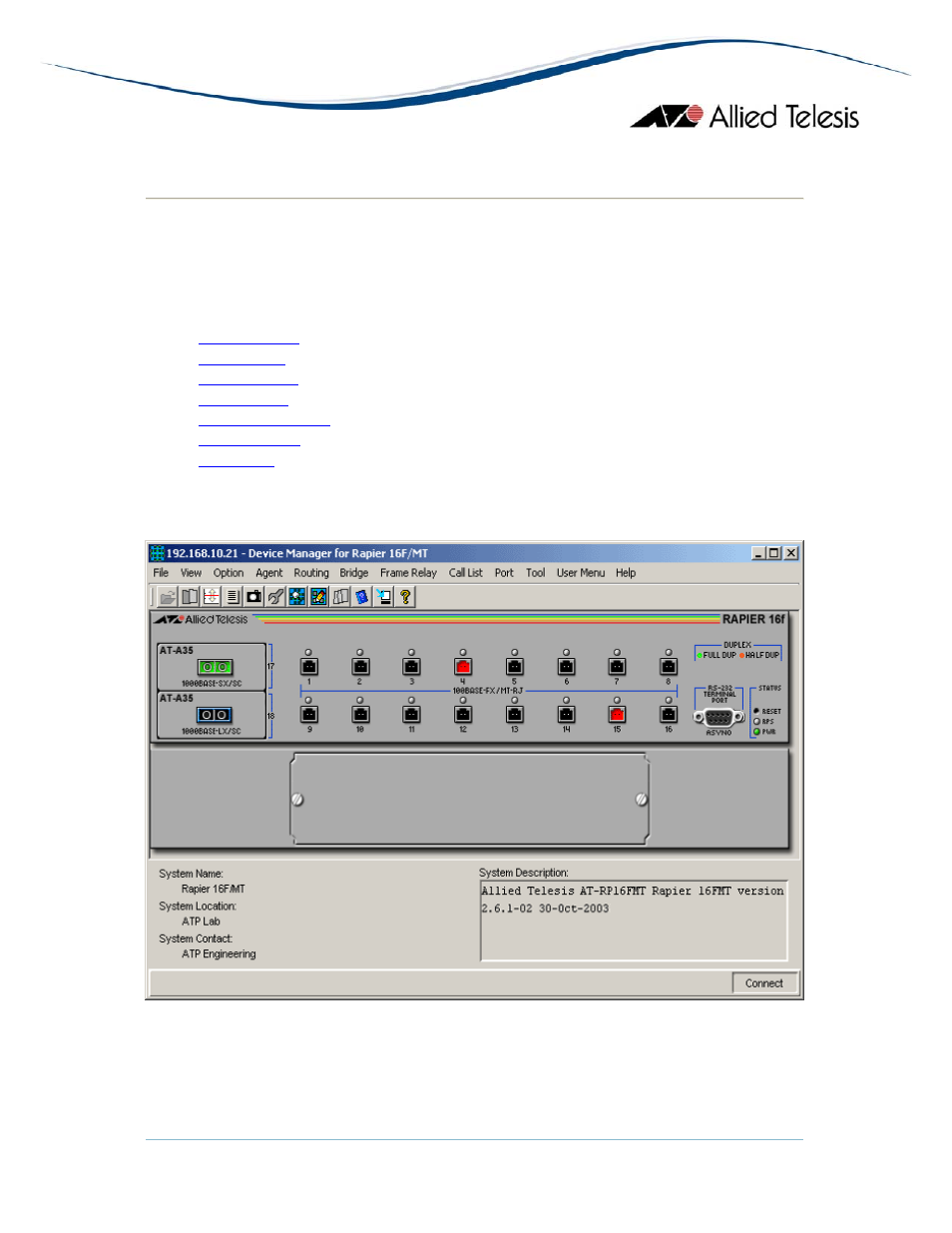Click the Connect button
The image size is (952, 1233).
coord(764,983)
